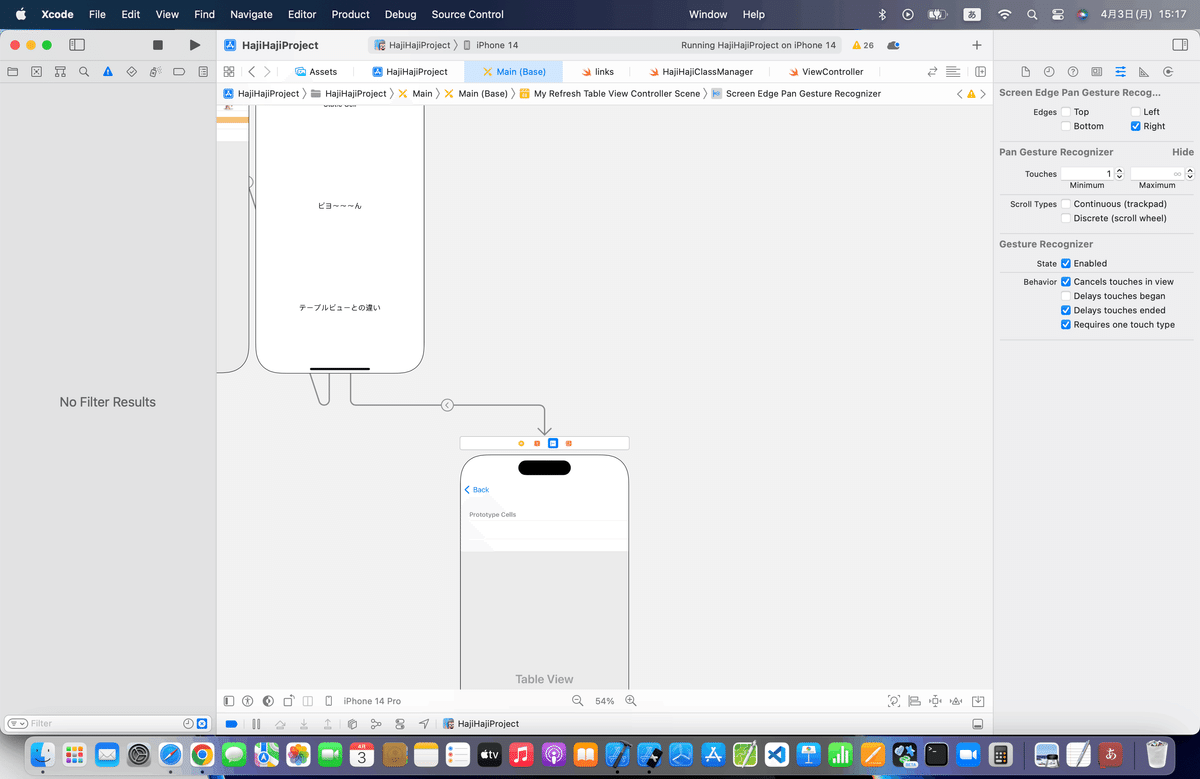Open the library with plus button
Viewport: 1200px width, 779px height.
[x=977, y=45]
